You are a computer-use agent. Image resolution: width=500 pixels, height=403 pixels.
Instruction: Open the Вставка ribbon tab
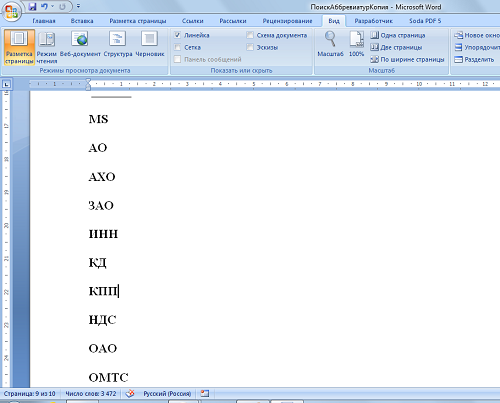82,21
